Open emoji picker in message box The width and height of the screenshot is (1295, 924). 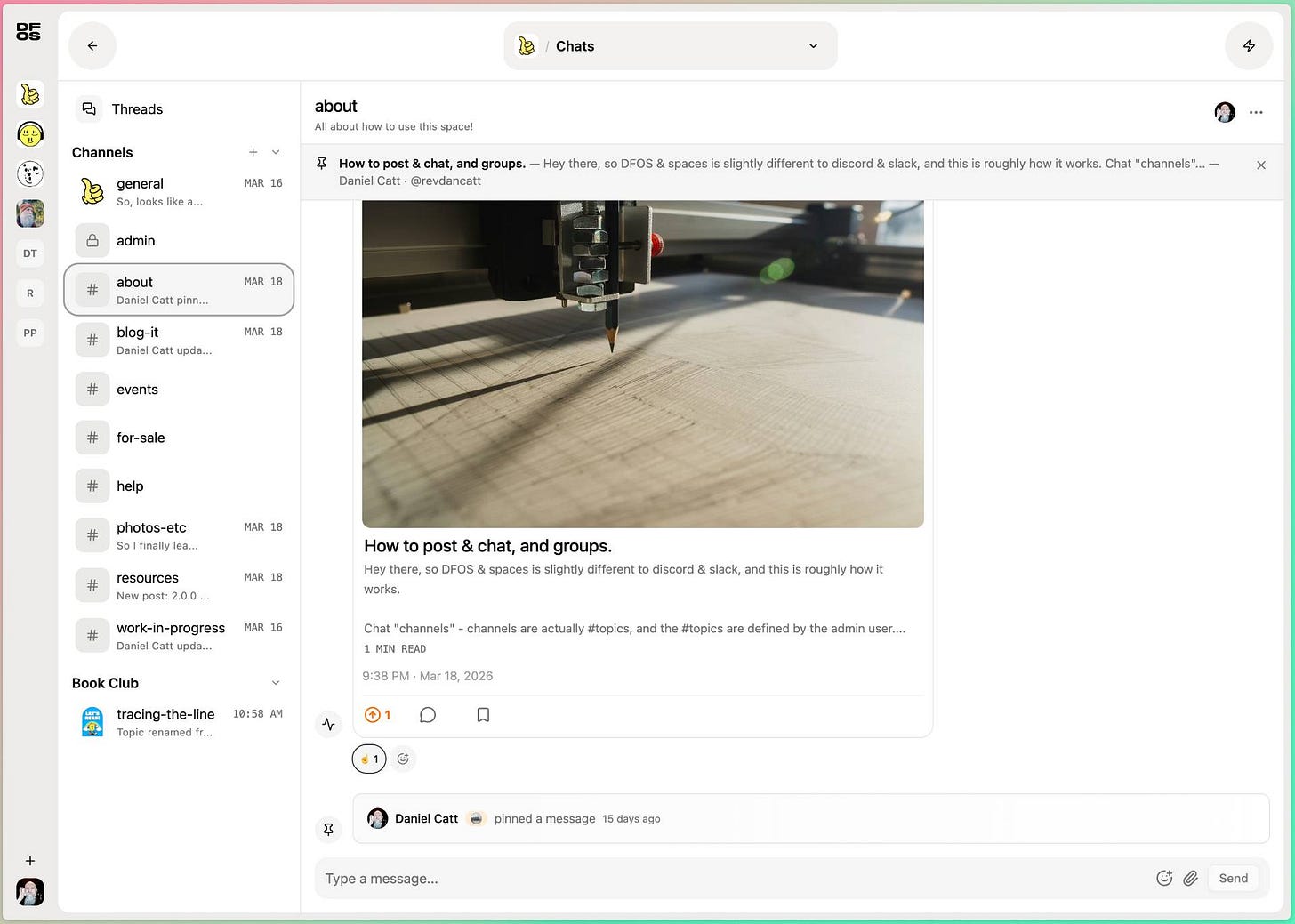coord(1164,879)
